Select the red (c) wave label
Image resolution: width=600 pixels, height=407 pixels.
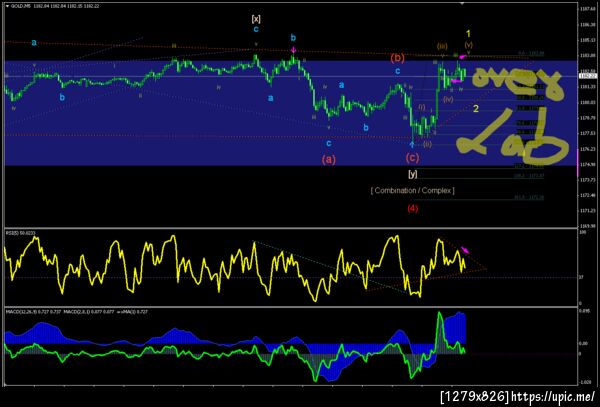point(412,157)
